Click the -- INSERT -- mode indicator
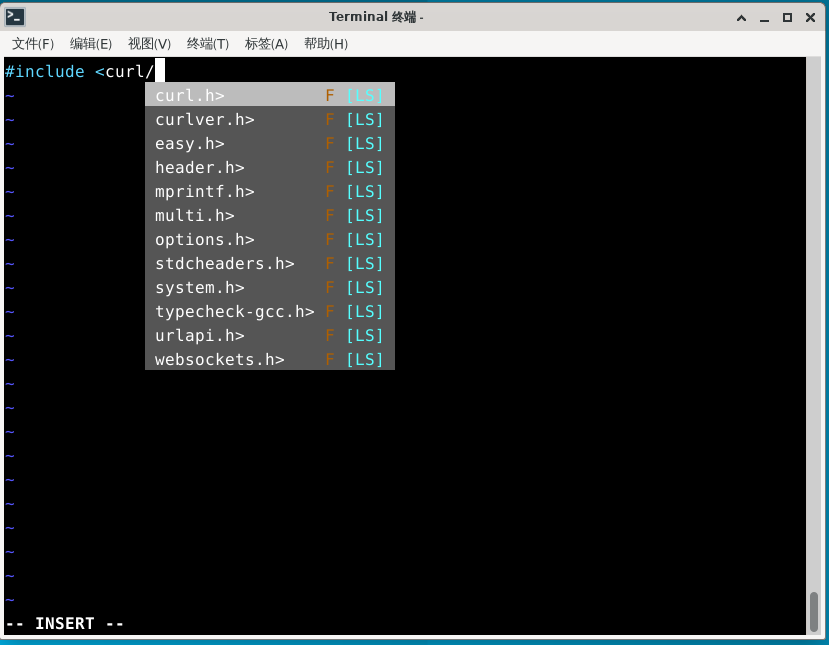Viewport: 829px width, 645px height. tap(65, 623)
